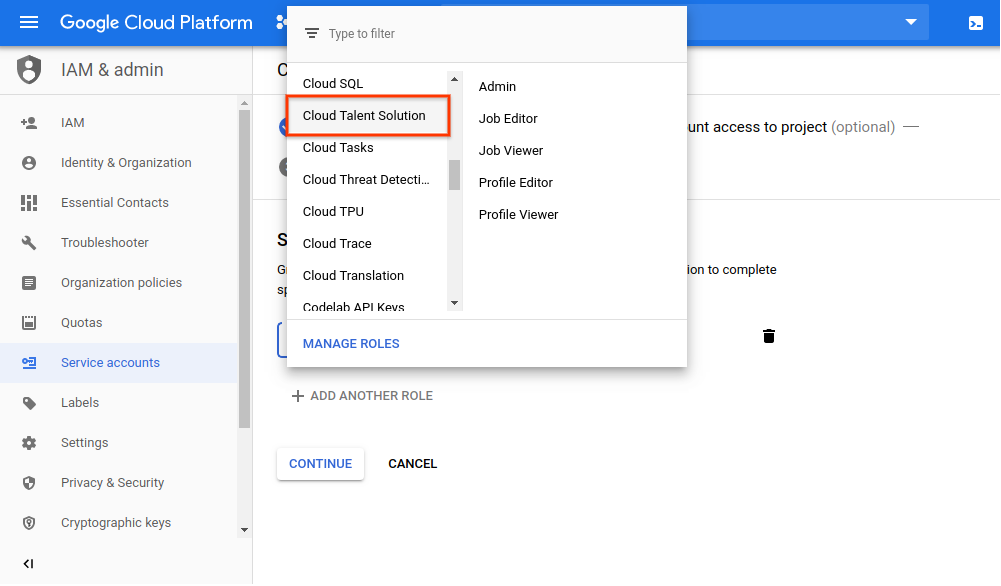Click the Troubleshooter wrench icon
The height and width of the screenshot is (586, 1001).
click(29, 243)
